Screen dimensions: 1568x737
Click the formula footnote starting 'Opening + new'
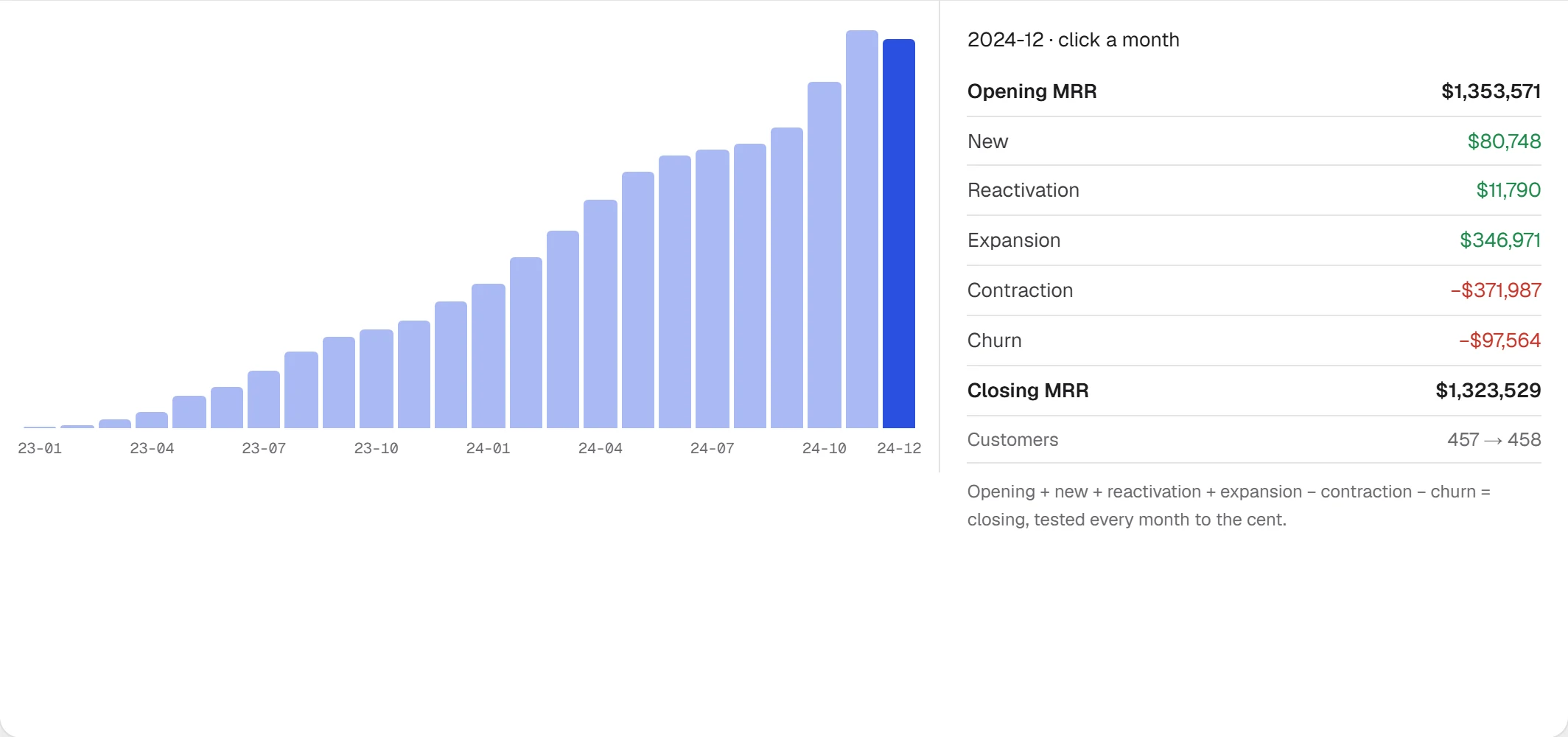point(1229,506)
